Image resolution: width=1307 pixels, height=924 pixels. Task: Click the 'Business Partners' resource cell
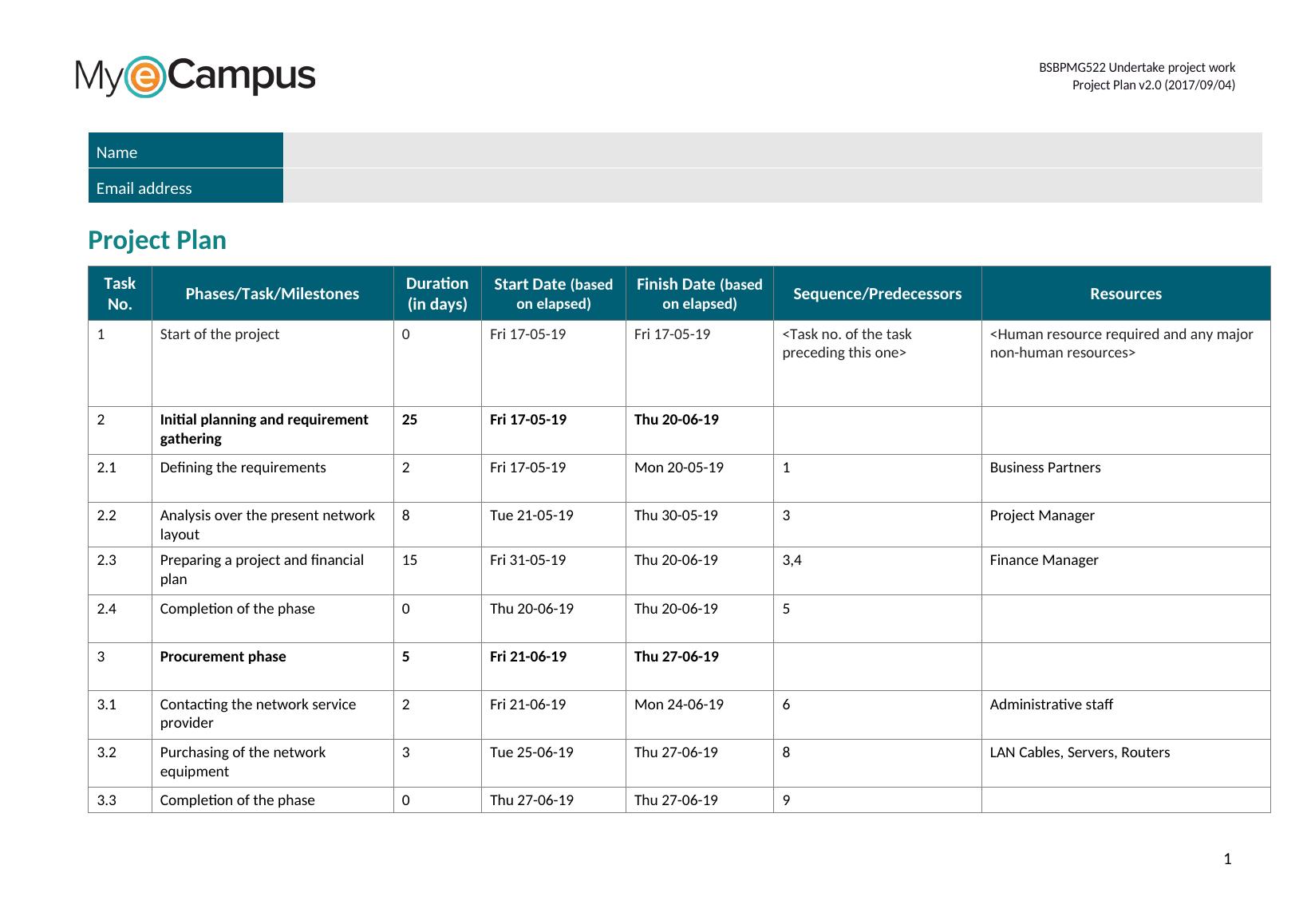tap(1044, 468)
